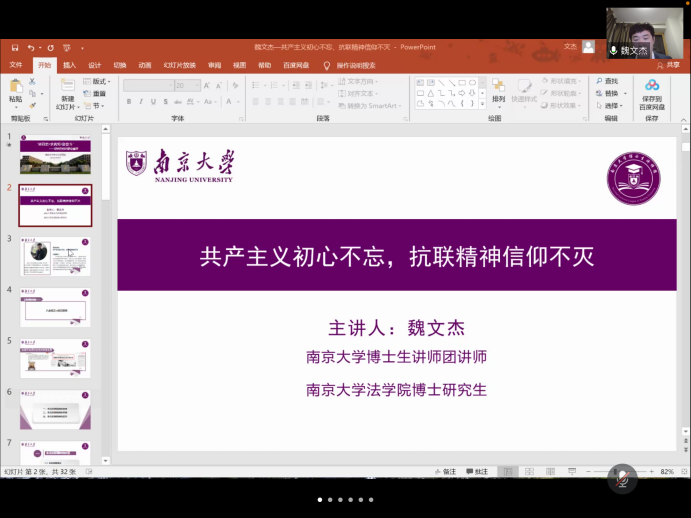Select slide 3 thumbnail in slide panel
Image resolution: width=691 pixels, height=518 pixels.
click(55, 256)
